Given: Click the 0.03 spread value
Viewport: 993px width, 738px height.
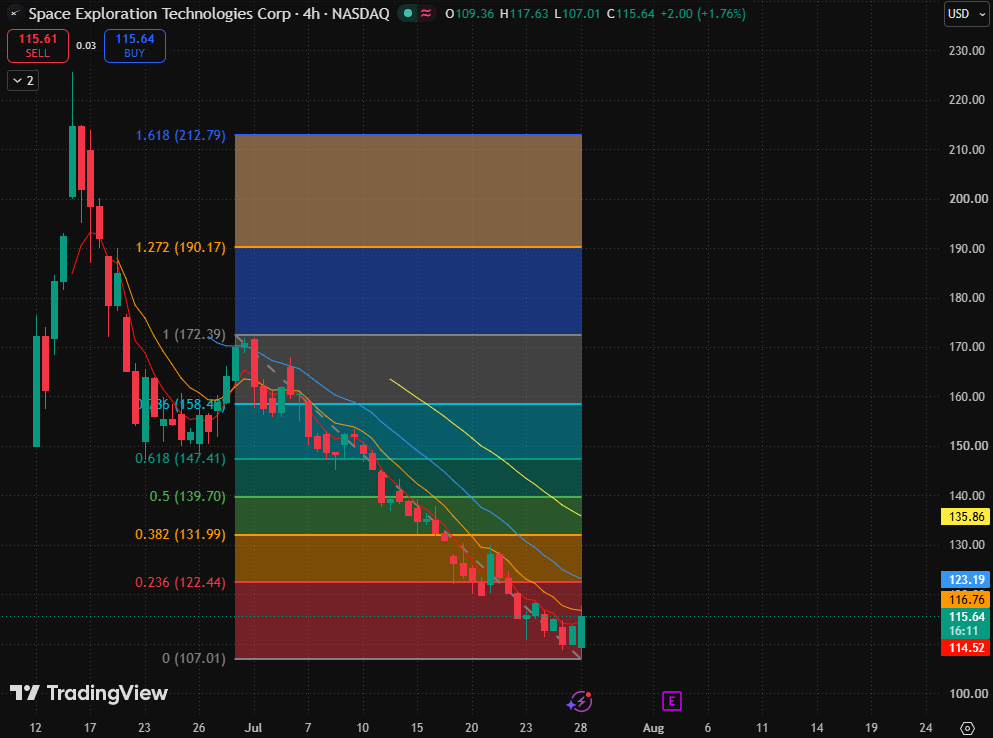Looking at the screenshot, I should 86,46.
